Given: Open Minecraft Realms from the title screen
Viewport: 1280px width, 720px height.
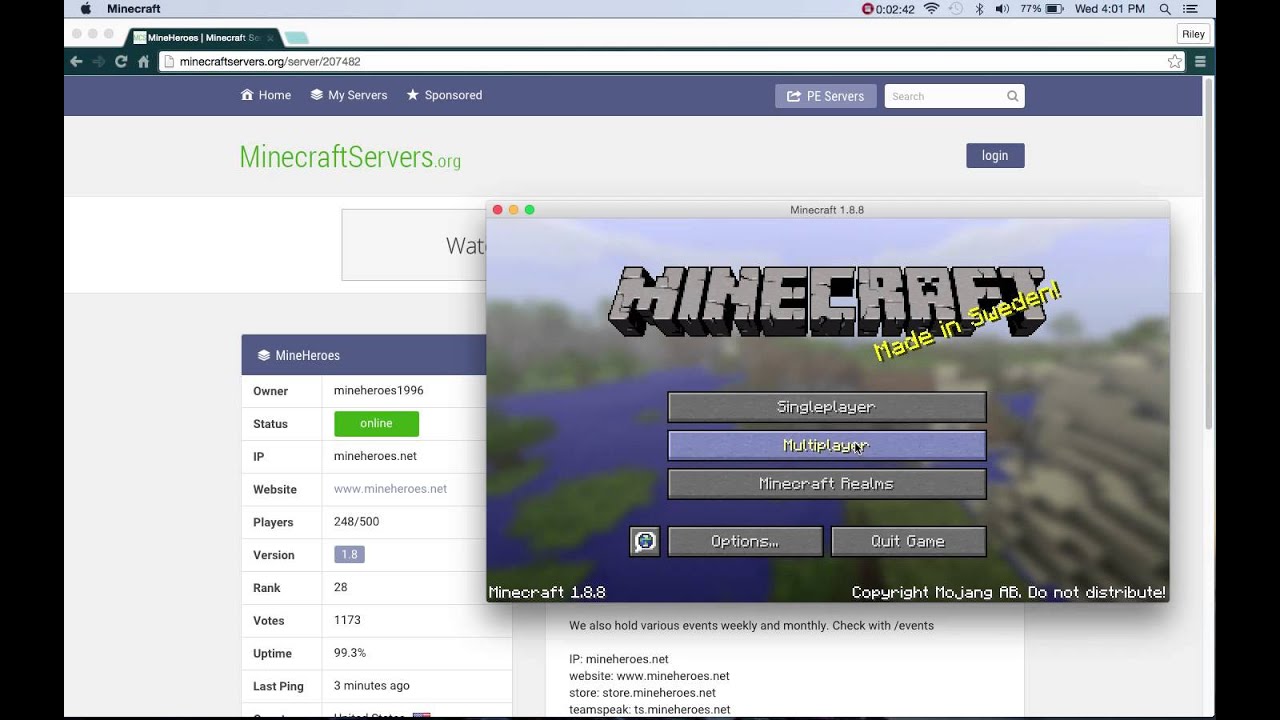Looking at the screenshot, I should click(827, 484).
